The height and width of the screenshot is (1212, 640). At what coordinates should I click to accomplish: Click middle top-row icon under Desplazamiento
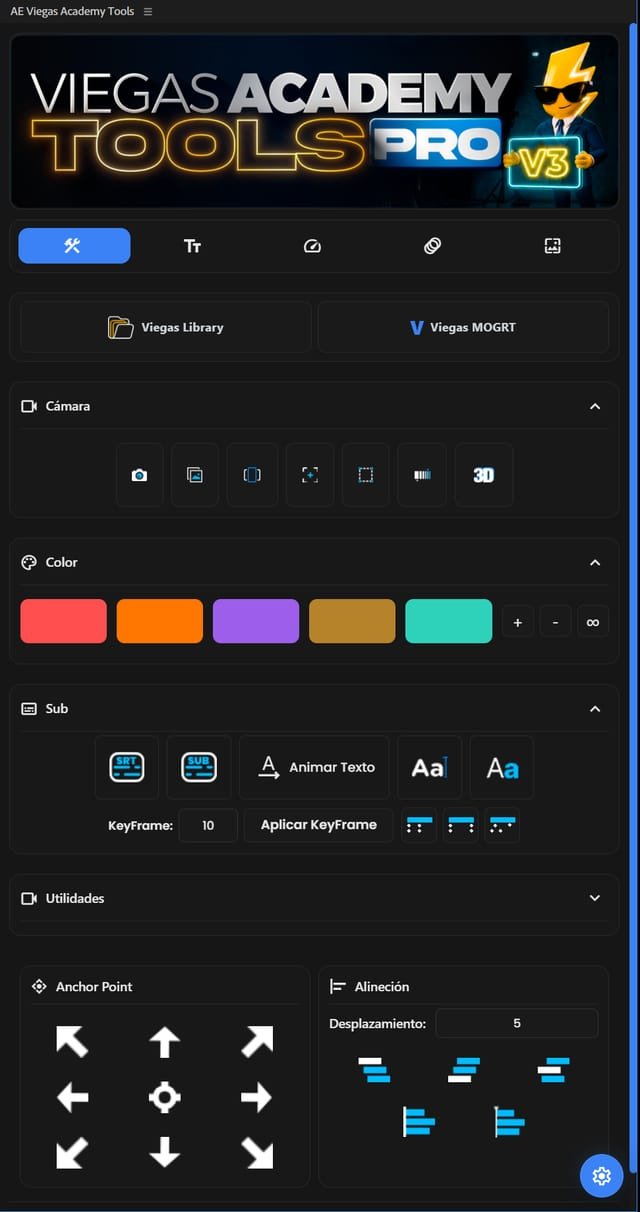[x=464, y=1070]
